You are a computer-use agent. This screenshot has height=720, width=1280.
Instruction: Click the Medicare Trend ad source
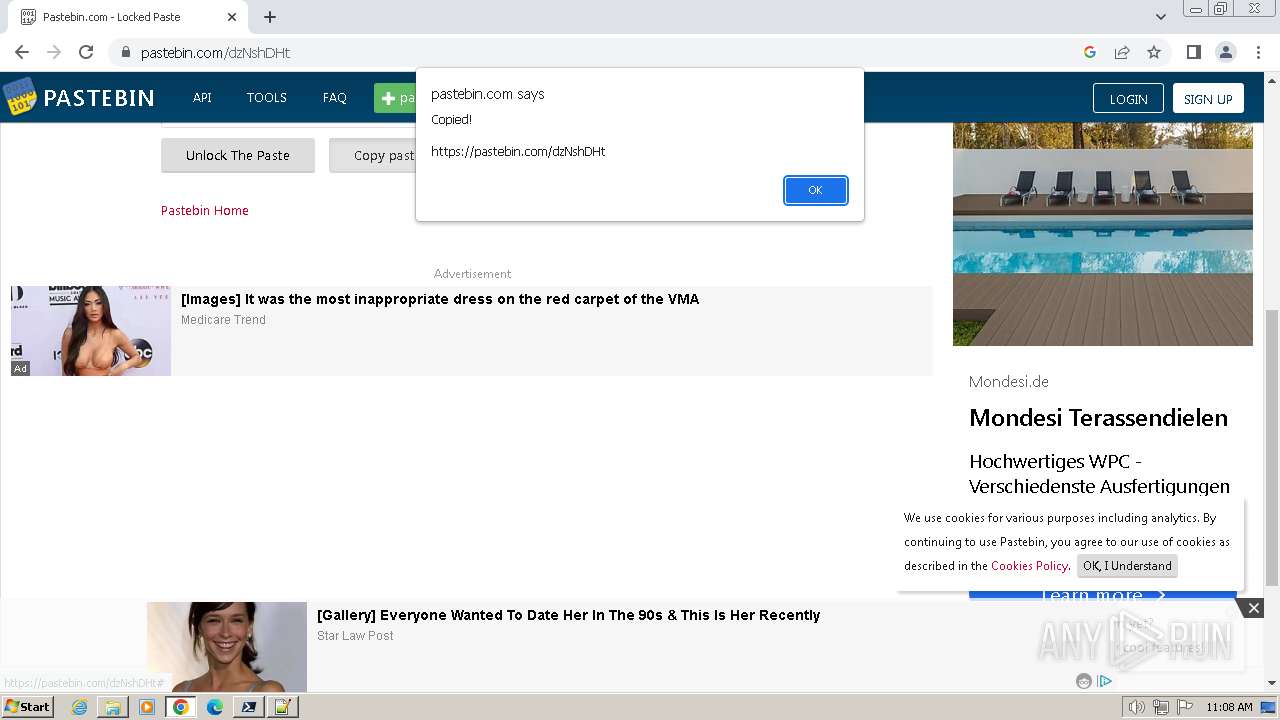(x=223, y=320)
